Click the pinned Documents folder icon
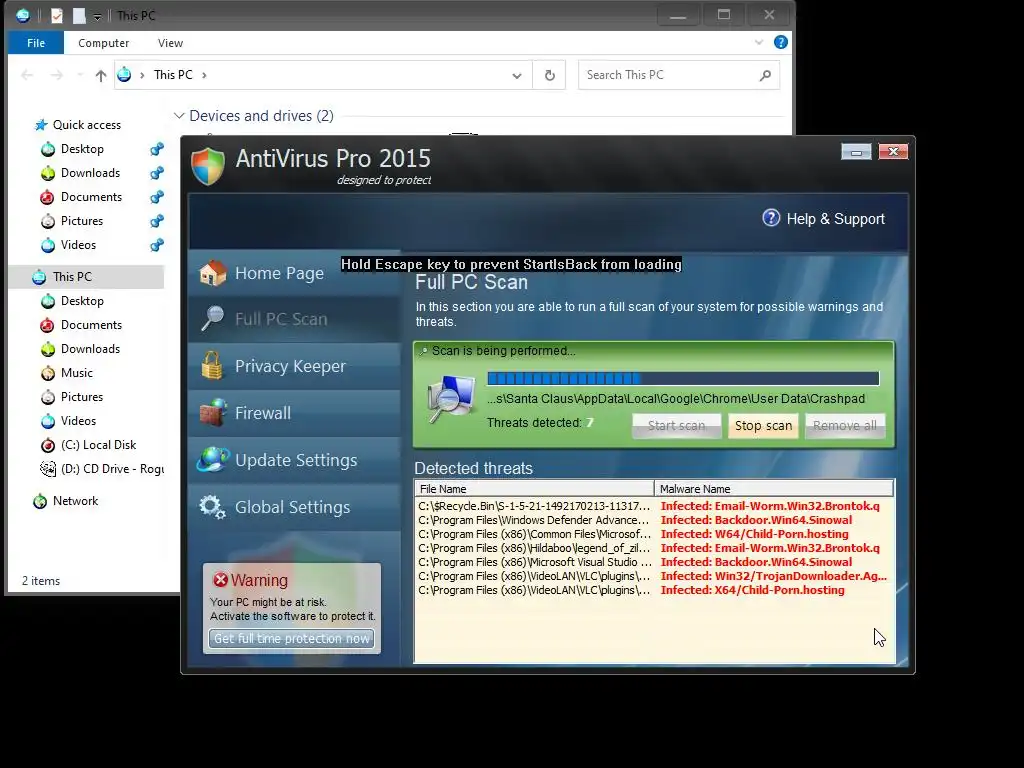This screenshot has width=1024, height=768. click(47, 197)
